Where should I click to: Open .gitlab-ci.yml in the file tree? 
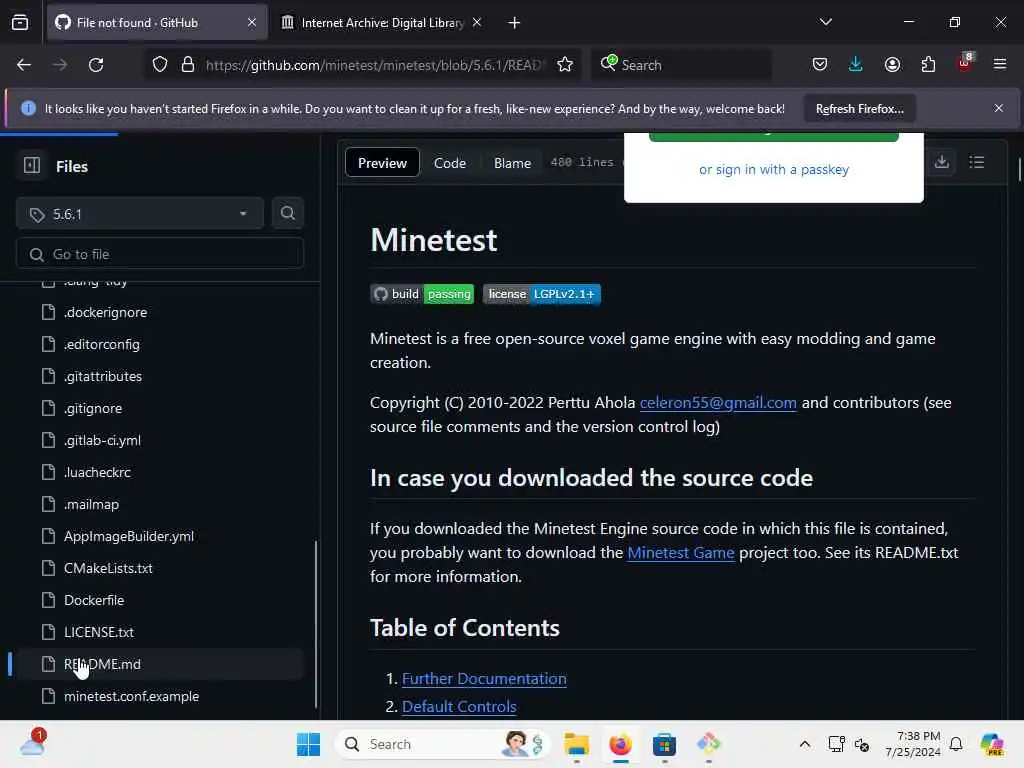click(x=103, y=440)
